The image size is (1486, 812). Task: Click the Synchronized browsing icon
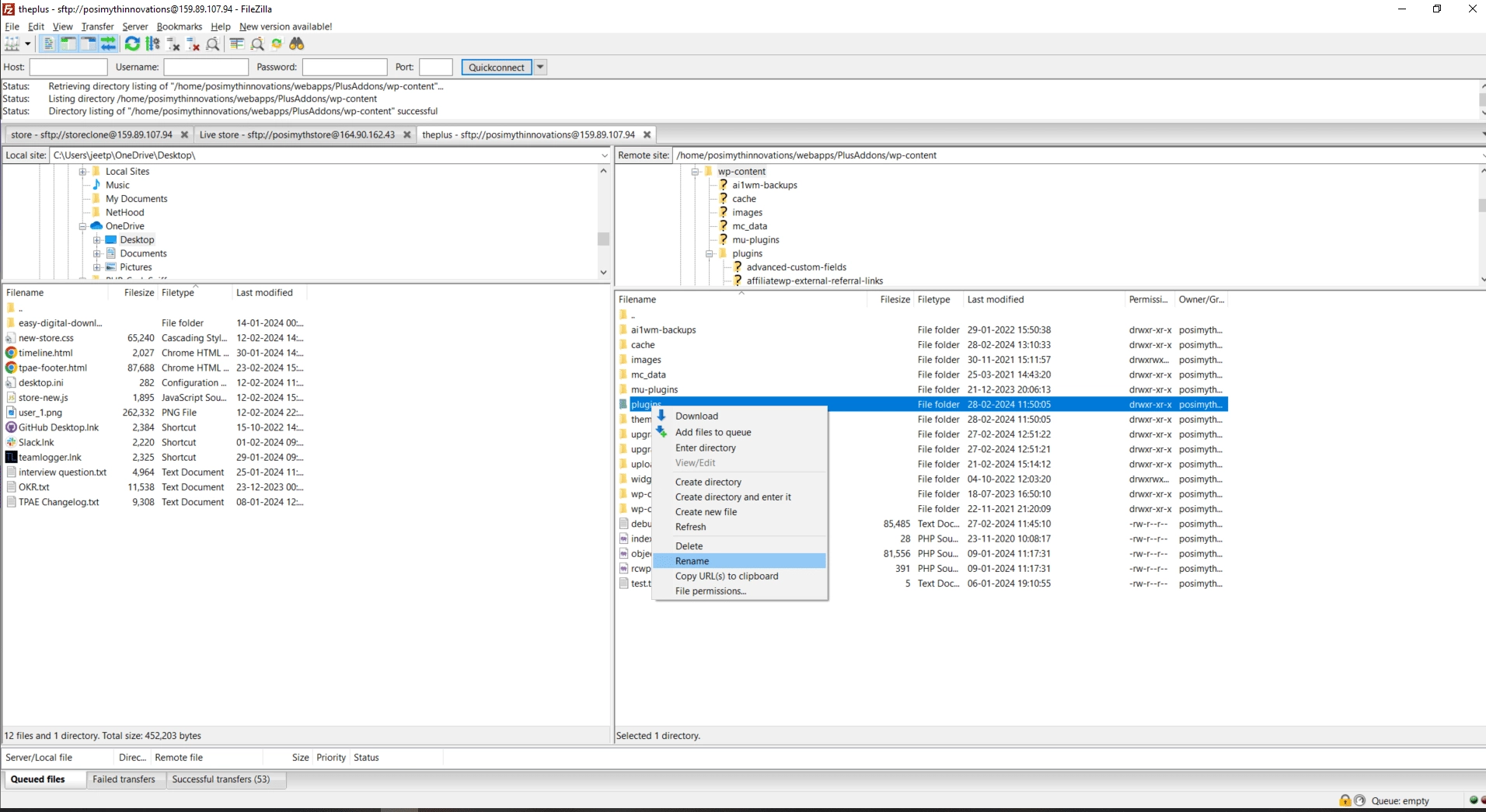tap(277, 44)
